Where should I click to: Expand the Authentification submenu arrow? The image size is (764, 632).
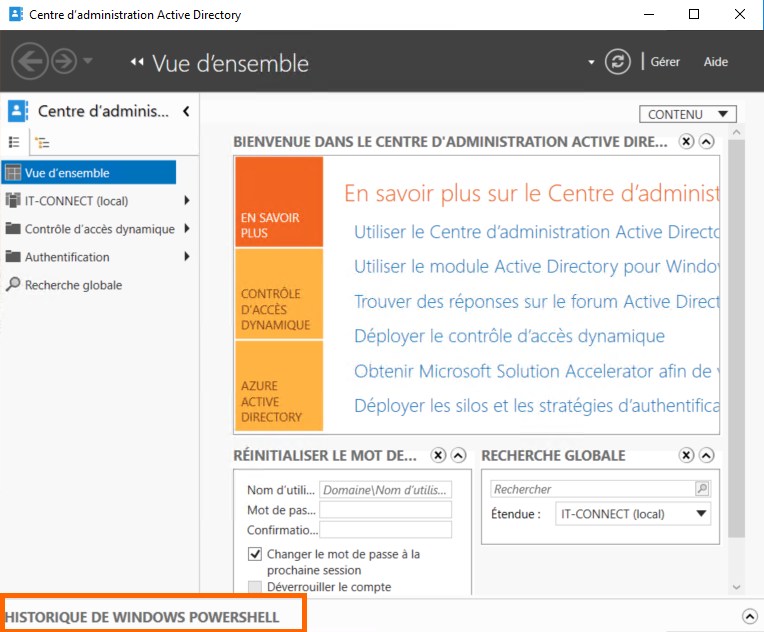187,256
